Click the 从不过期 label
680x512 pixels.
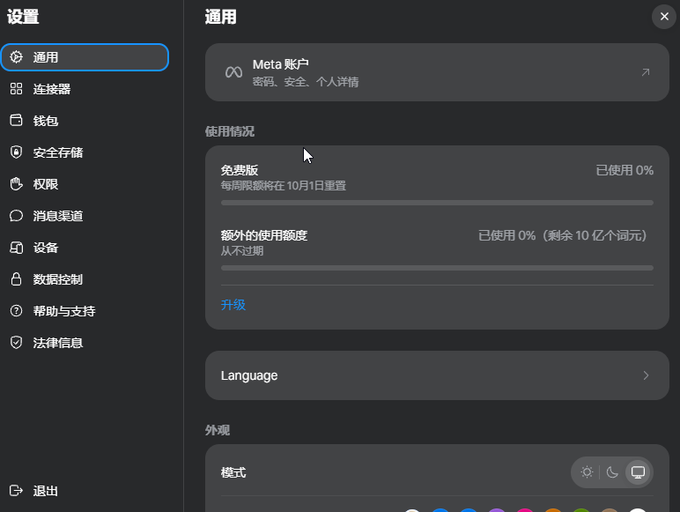(242, 251)
